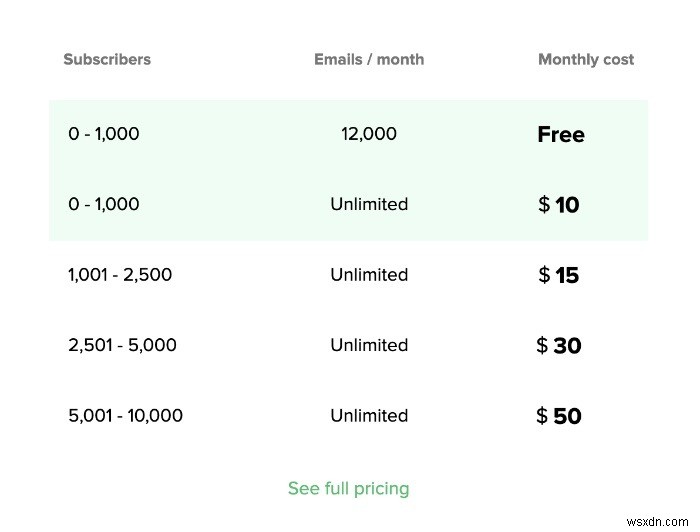Select the $ 30 monthly cost price
The image size is (700, 532).
(x=559, y=346)
